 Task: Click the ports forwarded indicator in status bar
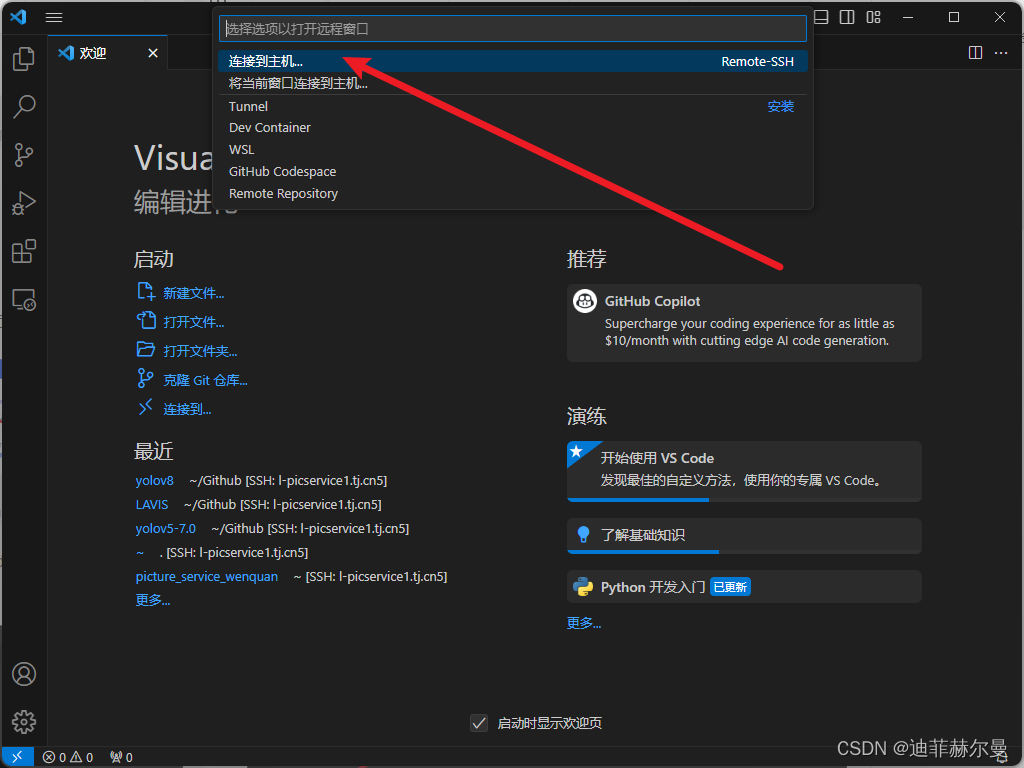(x=121, y=757)
